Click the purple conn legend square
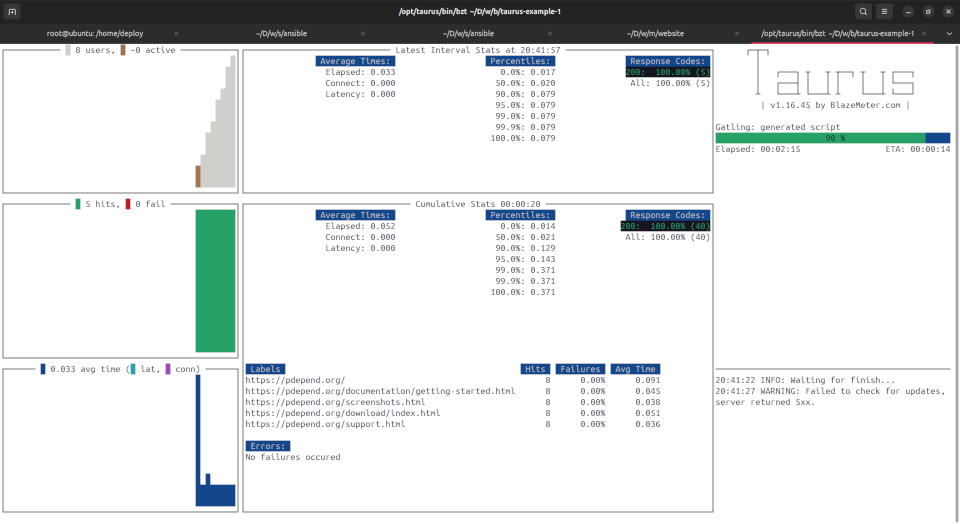 pos(168,369)
